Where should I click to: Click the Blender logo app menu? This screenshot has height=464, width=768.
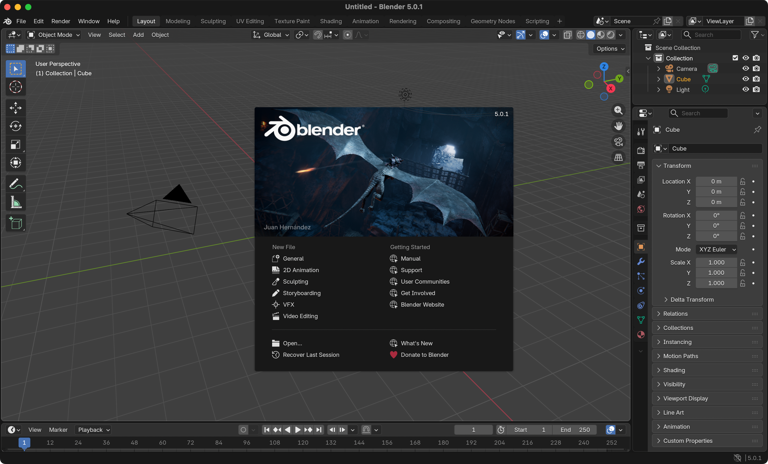7,21
